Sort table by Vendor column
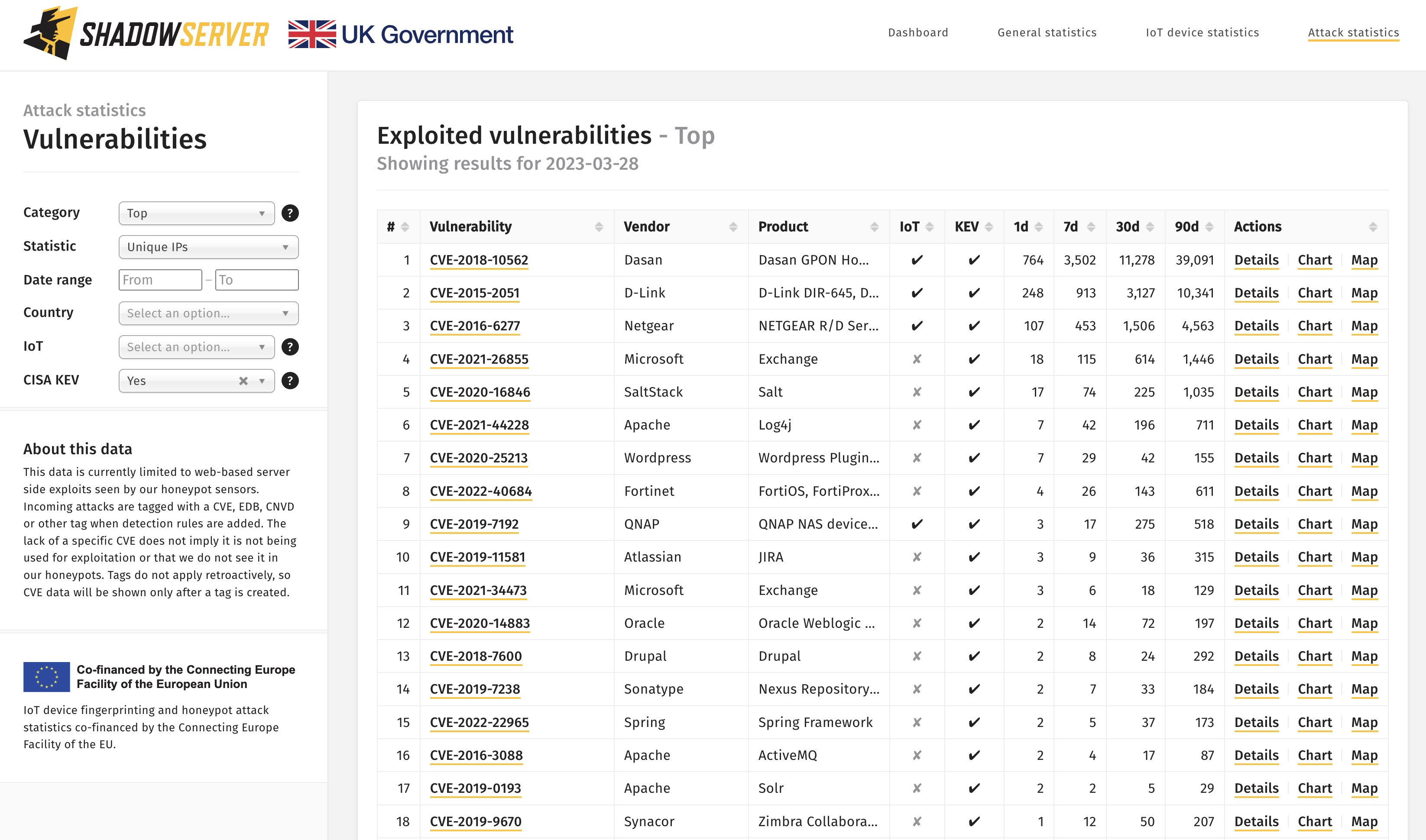The width and height of the screenshot is (1426, 840). tap(733, 226)
